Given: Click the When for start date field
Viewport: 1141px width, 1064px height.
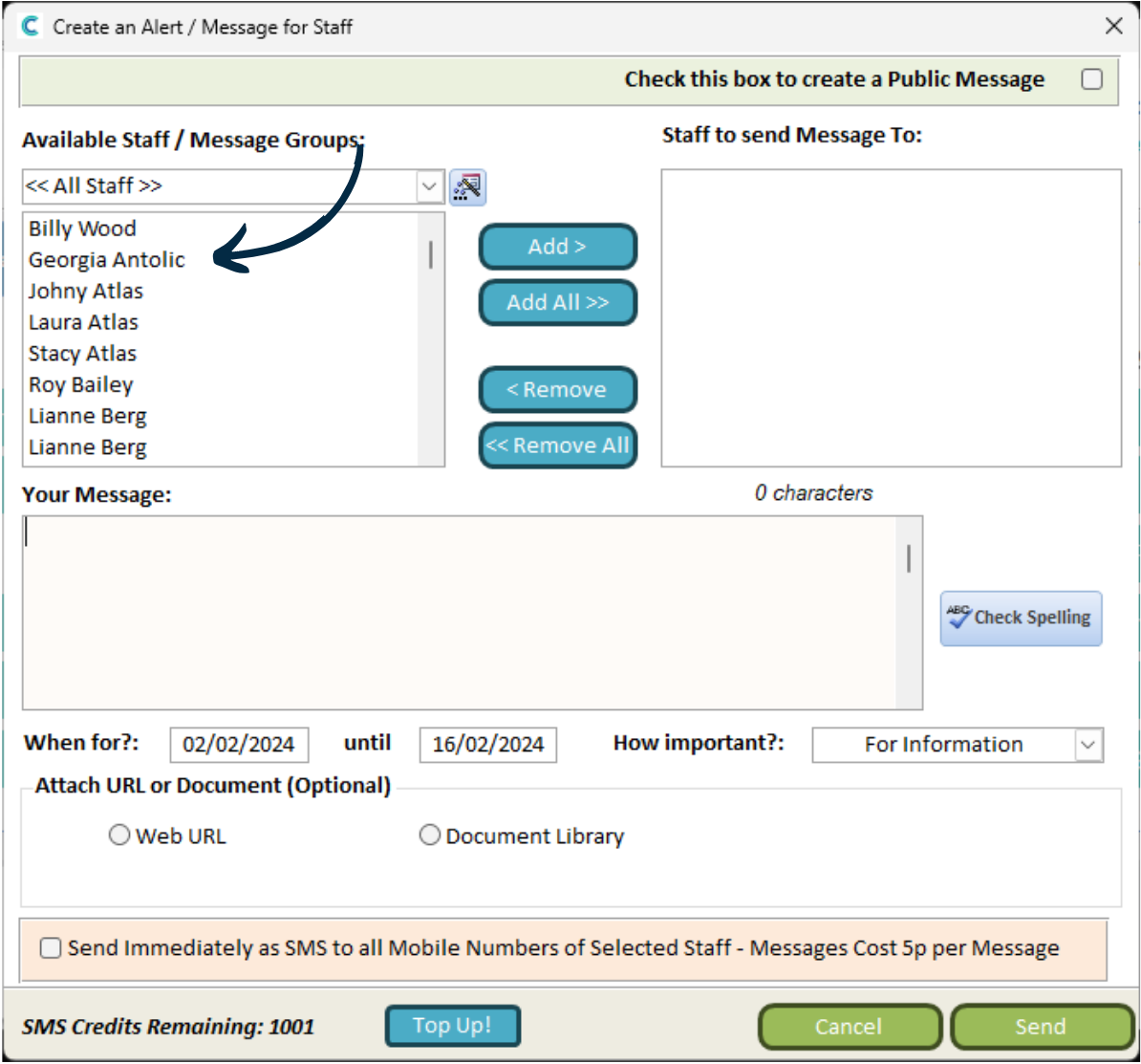Looking at the screenshot, I should pyautogui.click(x=239, y=745).
